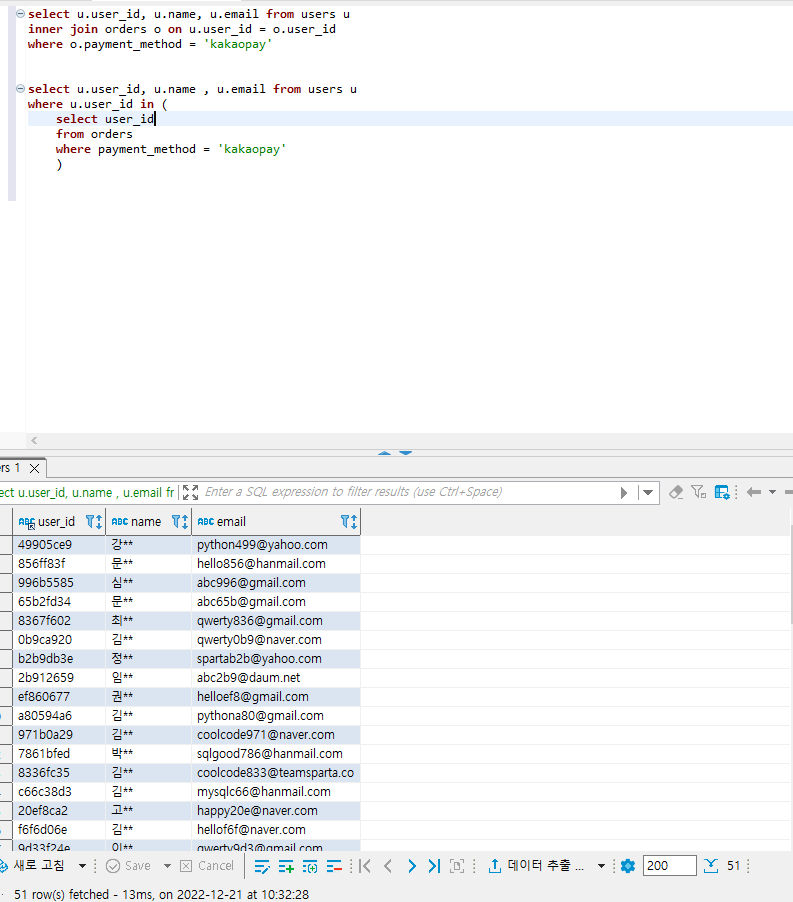Click the panel maximize arrows on the divider
The height and width of the screenshot is (902, 793).
tap(396, 453)
